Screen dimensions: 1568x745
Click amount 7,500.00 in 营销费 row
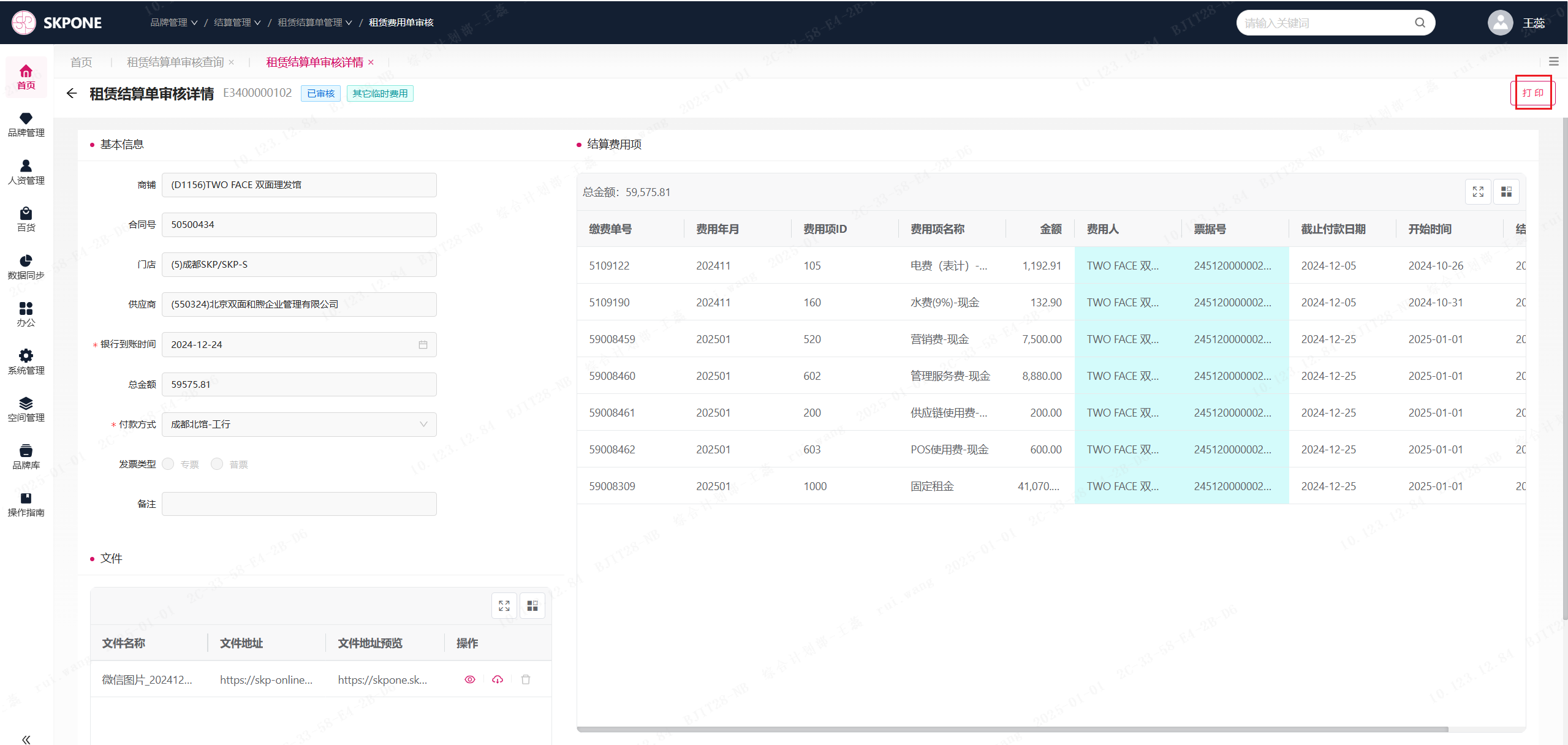point(1042,339)
